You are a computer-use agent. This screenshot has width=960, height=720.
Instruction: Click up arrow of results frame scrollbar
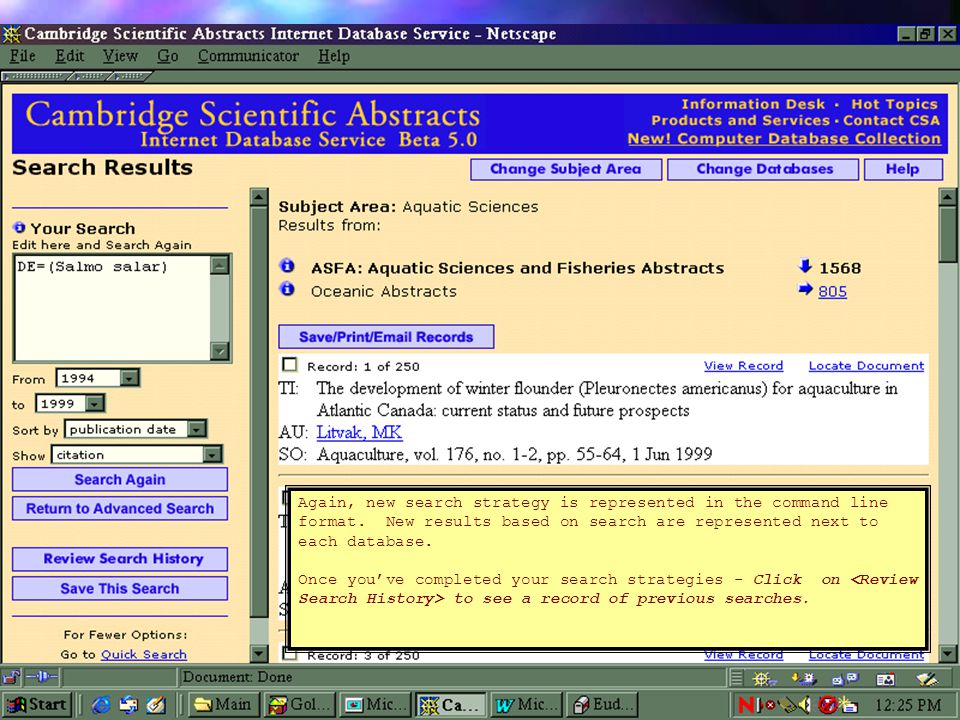tap(947, 197)
